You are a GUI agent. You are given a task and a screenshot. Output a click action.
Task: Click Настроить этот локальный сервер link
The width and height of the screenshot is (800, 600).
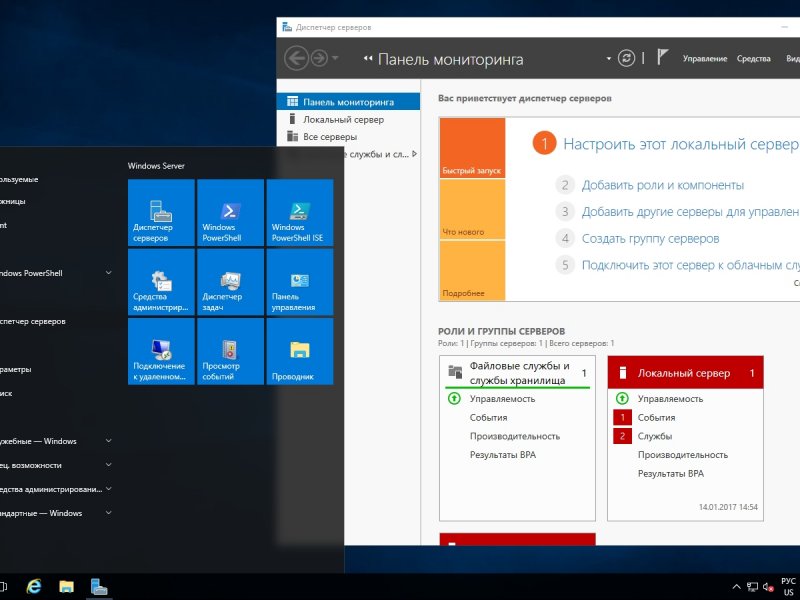pos(681,144)
